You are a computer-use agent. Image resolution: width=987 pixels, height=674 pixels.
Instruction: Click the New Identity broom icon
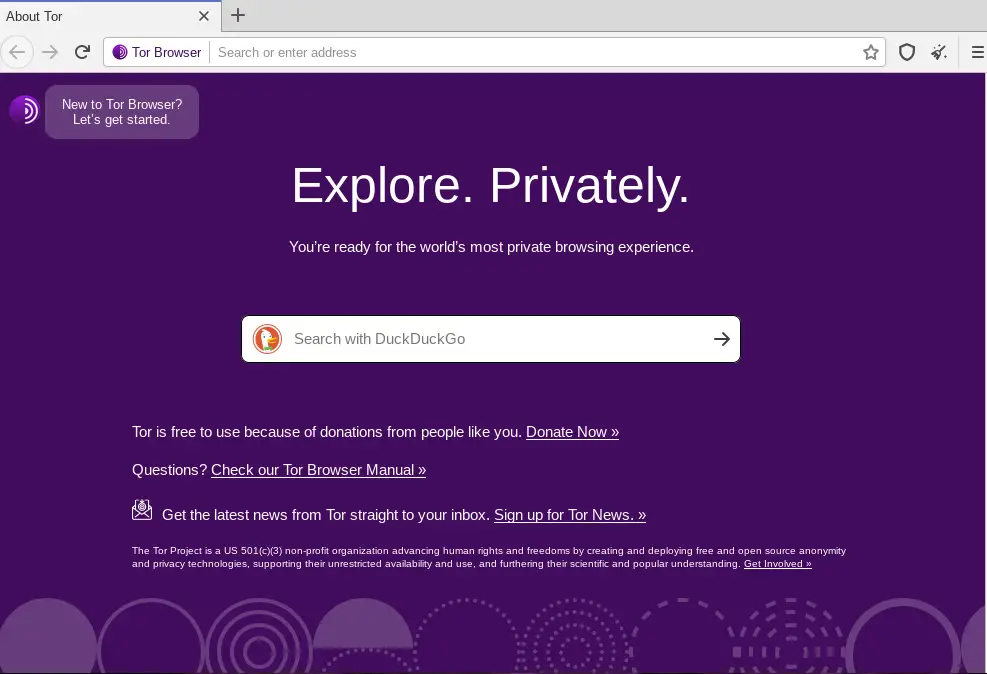click(939, 52)
